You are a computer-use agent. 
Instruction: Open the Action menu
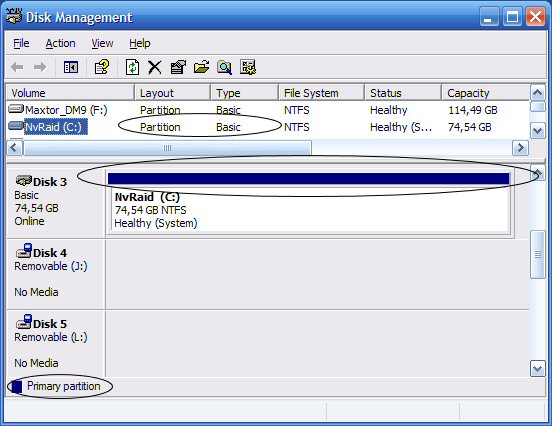point(61,43)
